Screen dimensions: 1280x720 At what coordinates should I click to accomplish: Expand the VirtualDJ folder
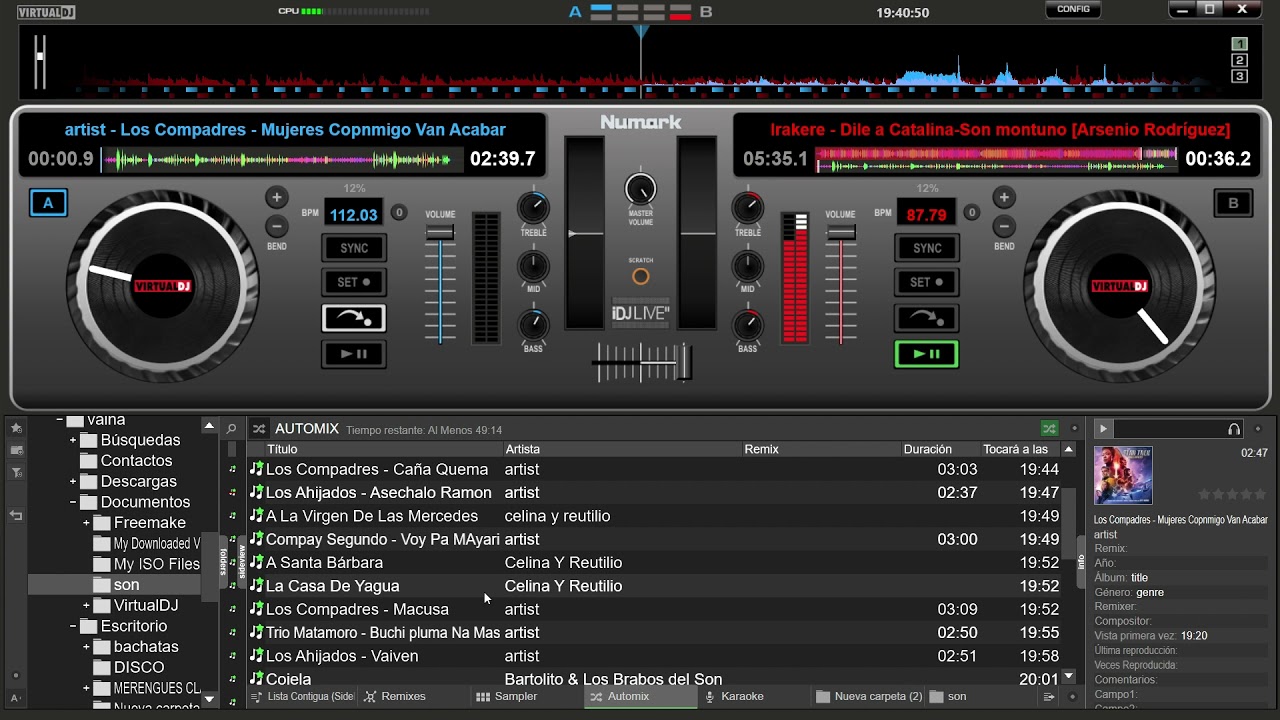[86, 606]
